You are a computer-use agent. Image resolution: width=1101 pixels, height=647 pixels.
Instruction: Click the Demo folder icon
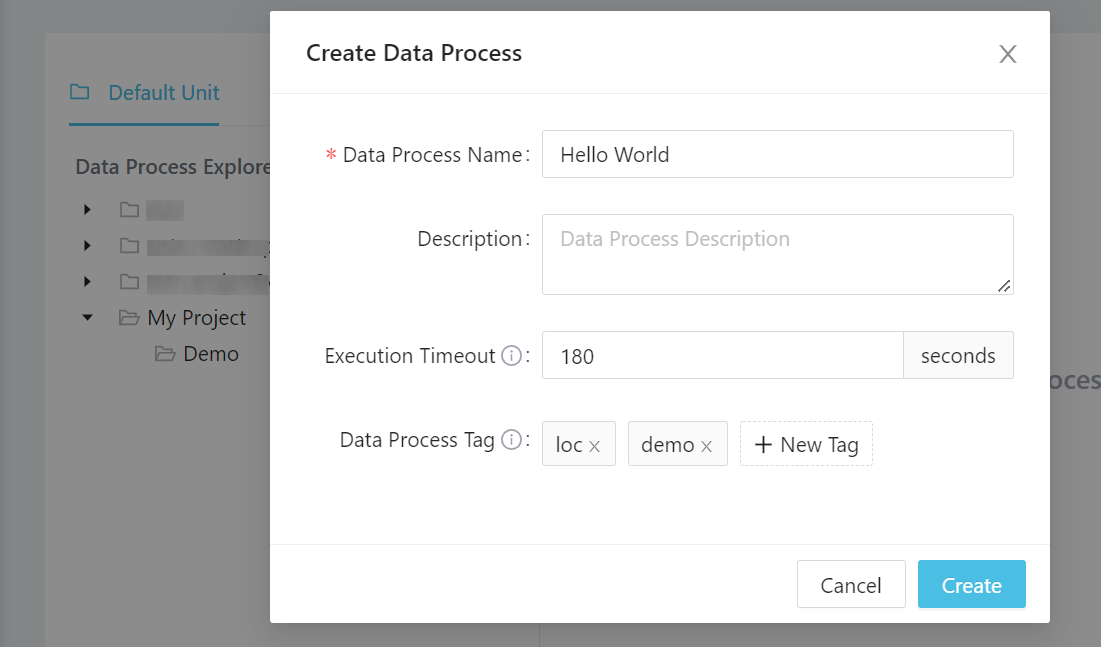[164, 354]
